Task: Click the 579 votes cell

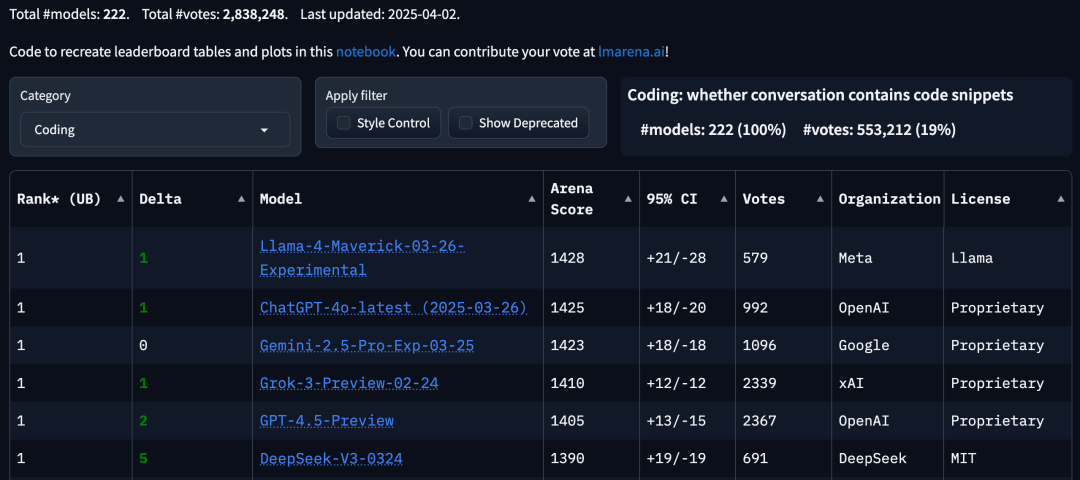Action: click(x=783, y=258)
